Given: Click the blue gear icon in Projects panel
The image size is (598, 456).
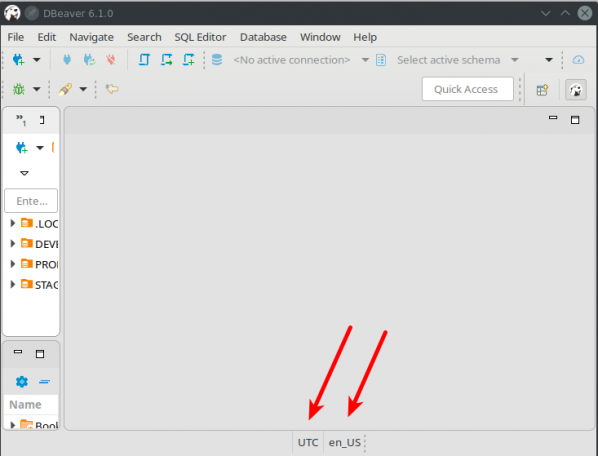Looking at the screenshot, I should coord(22,382).
